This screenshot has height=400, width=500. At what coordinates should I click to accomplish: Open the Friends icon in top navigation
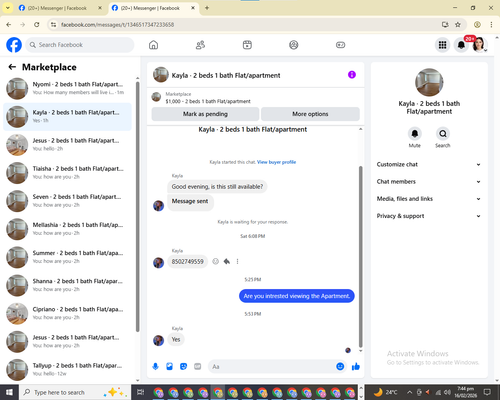[200, 45]
